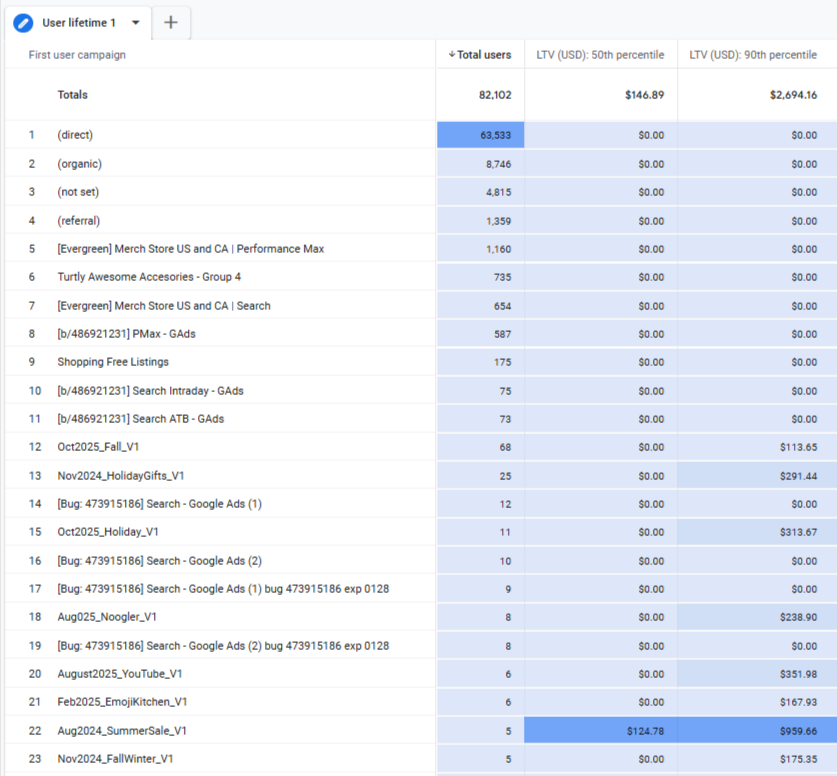Click the First user campaign dimension header
Viewport: 837px width, 776px height.
[77, 55]
